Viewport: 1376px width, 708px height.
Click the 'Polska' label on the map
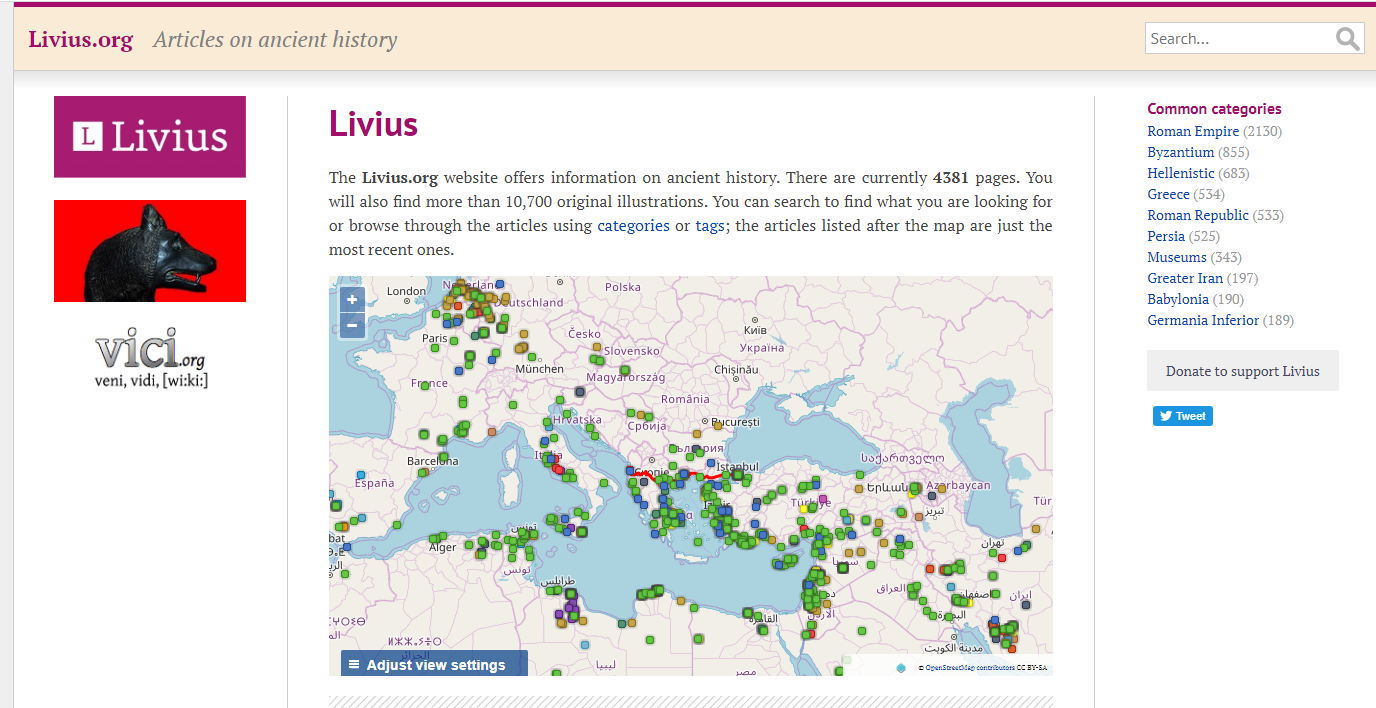pos(623,287)
